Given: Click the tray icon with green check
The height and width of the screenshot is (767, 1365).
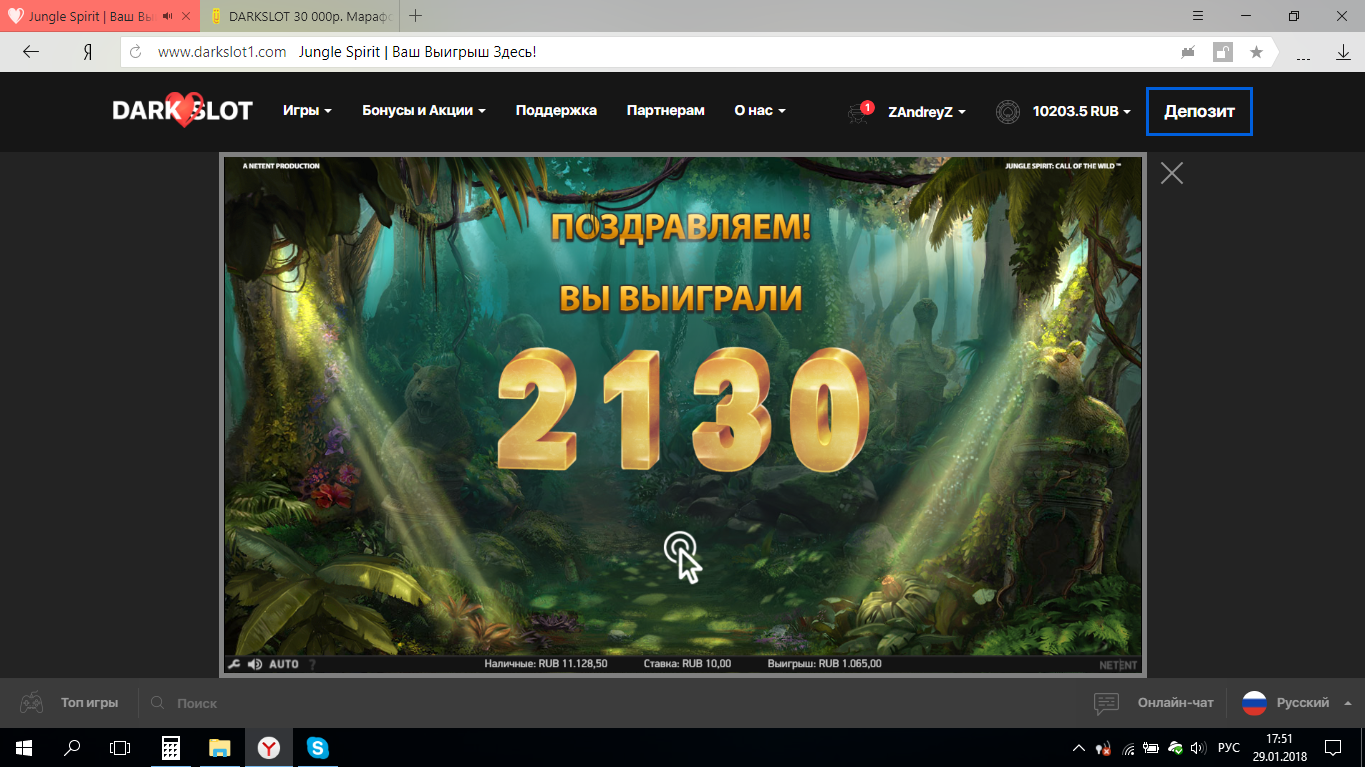Looking at the screenshot, I should point(1175,748).
